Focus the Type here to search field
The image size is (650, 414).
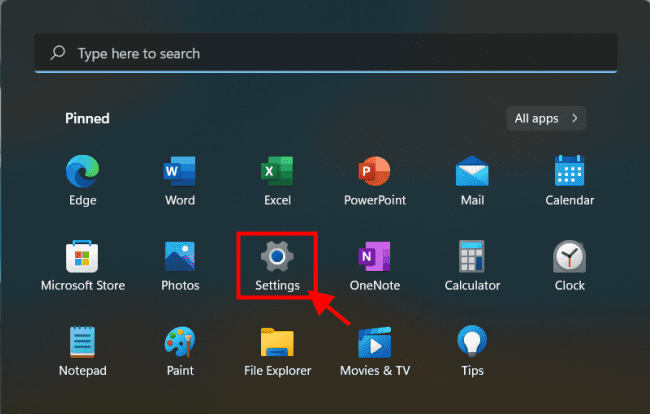click(x=326, y=53)
